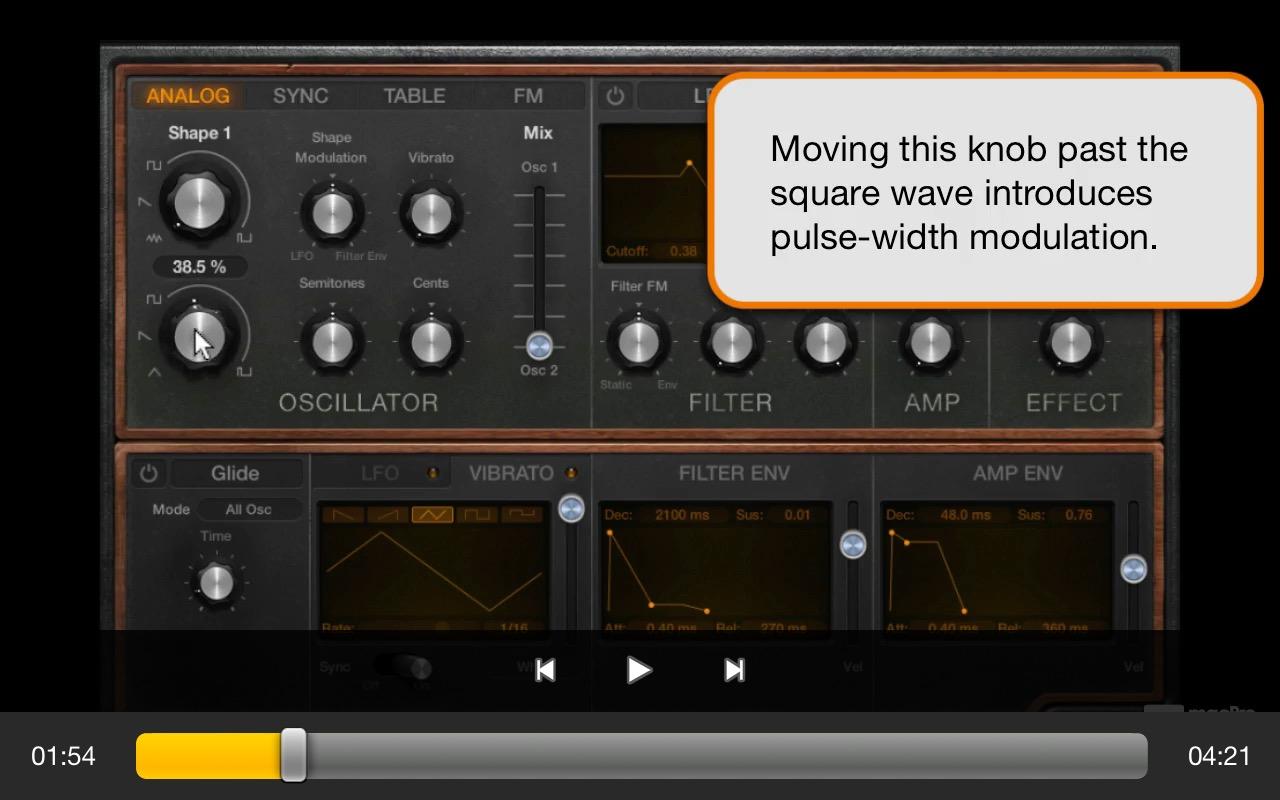Click the Filter Env velocity slider handle

pos(853,545)
